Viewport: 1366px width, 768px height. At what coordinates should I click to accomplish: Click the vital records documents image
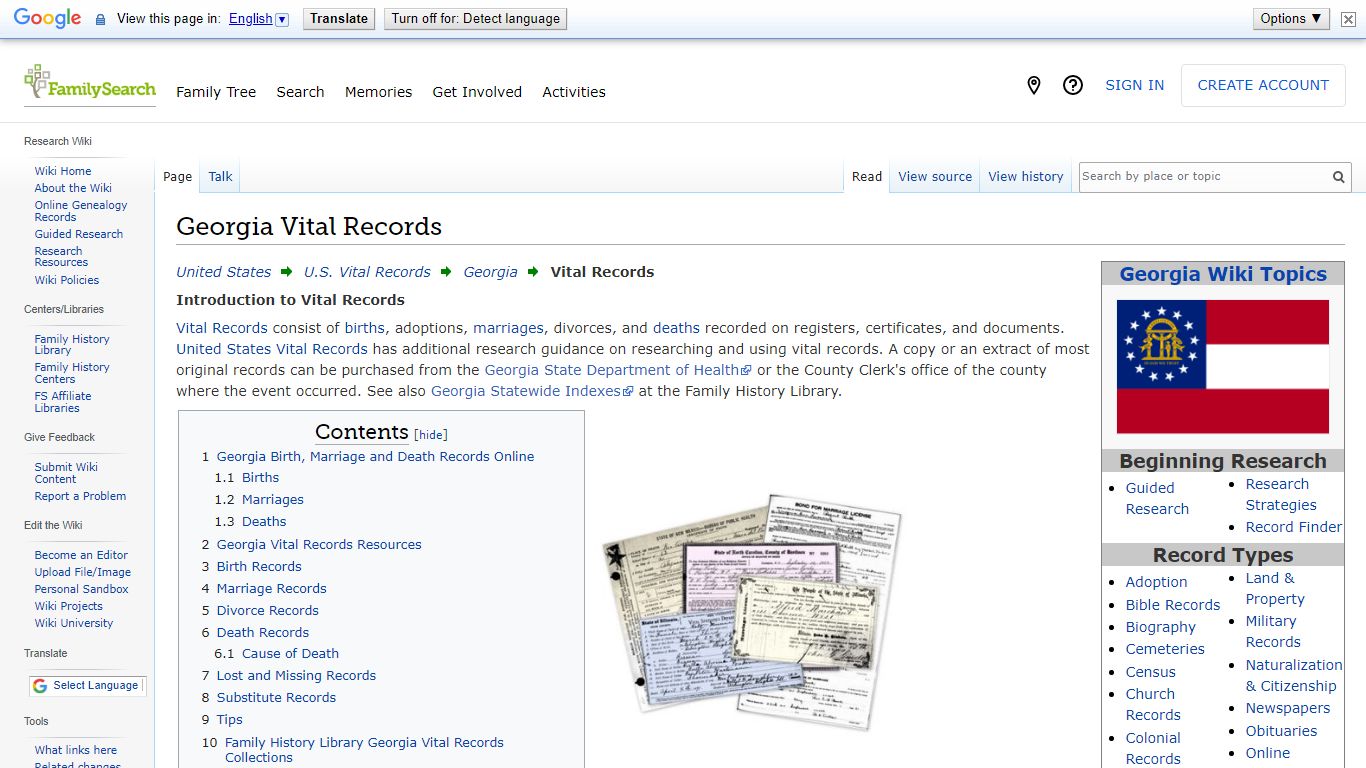[752, 610]
